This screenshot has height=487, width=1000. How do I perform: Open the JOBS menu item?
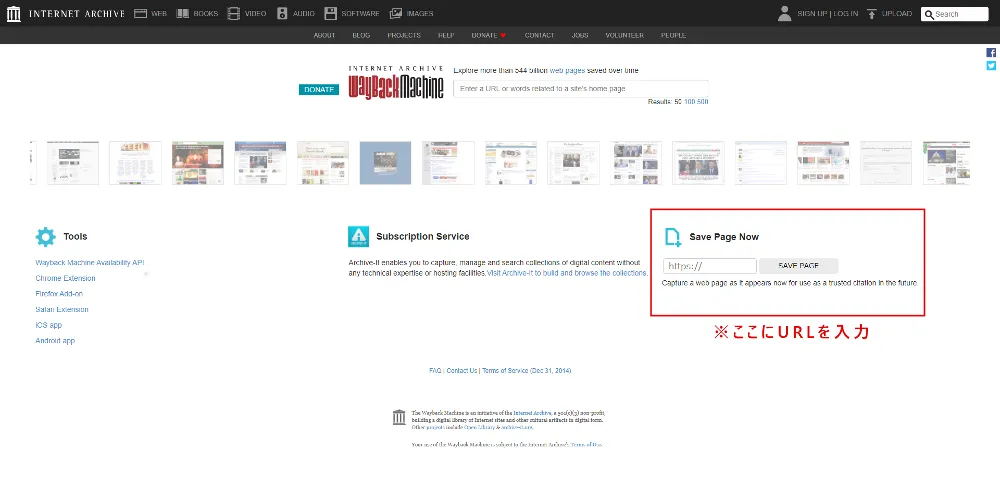(x=580, y=36)
